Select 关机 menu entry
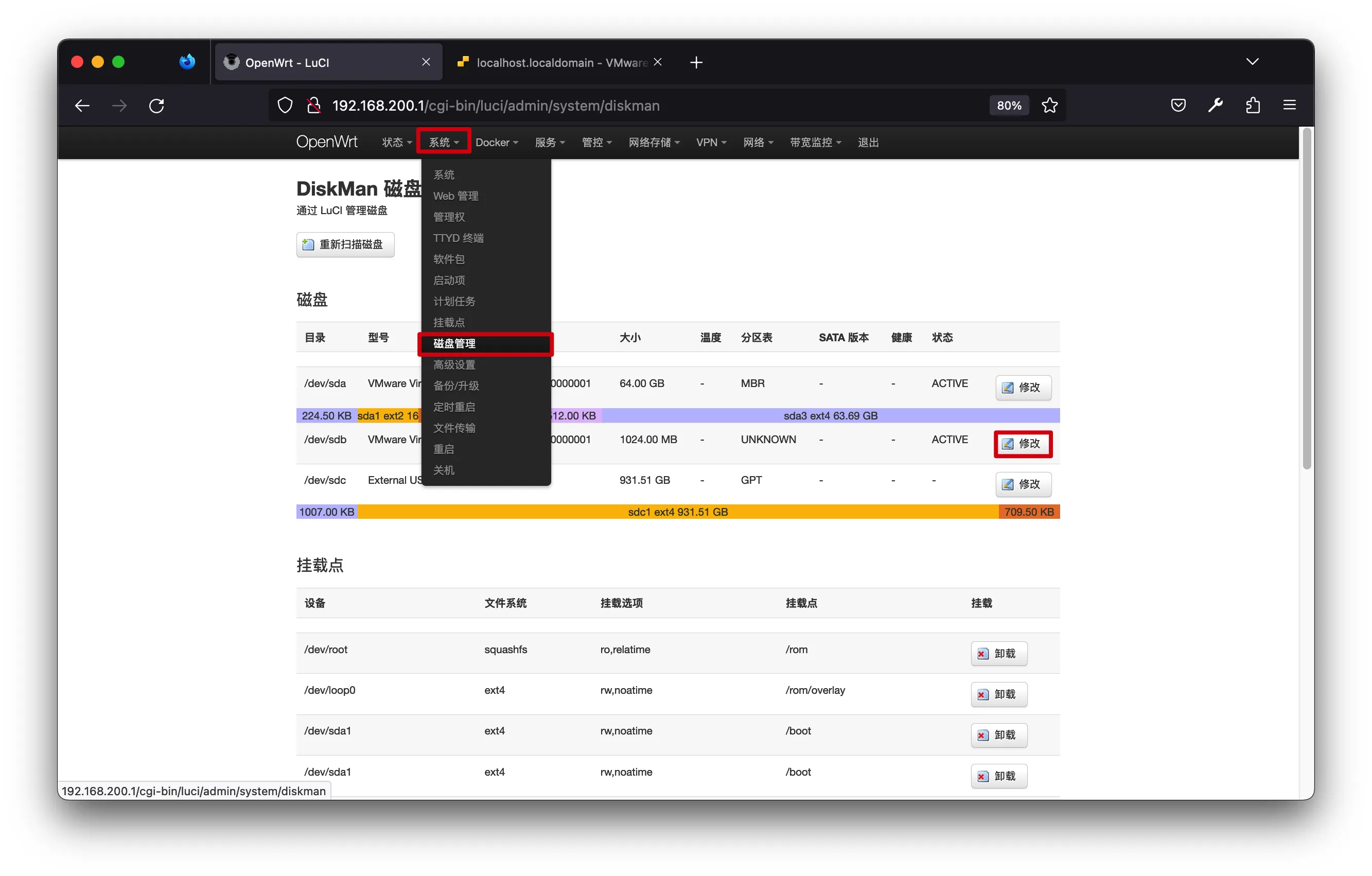 click(x=486, y=470)
